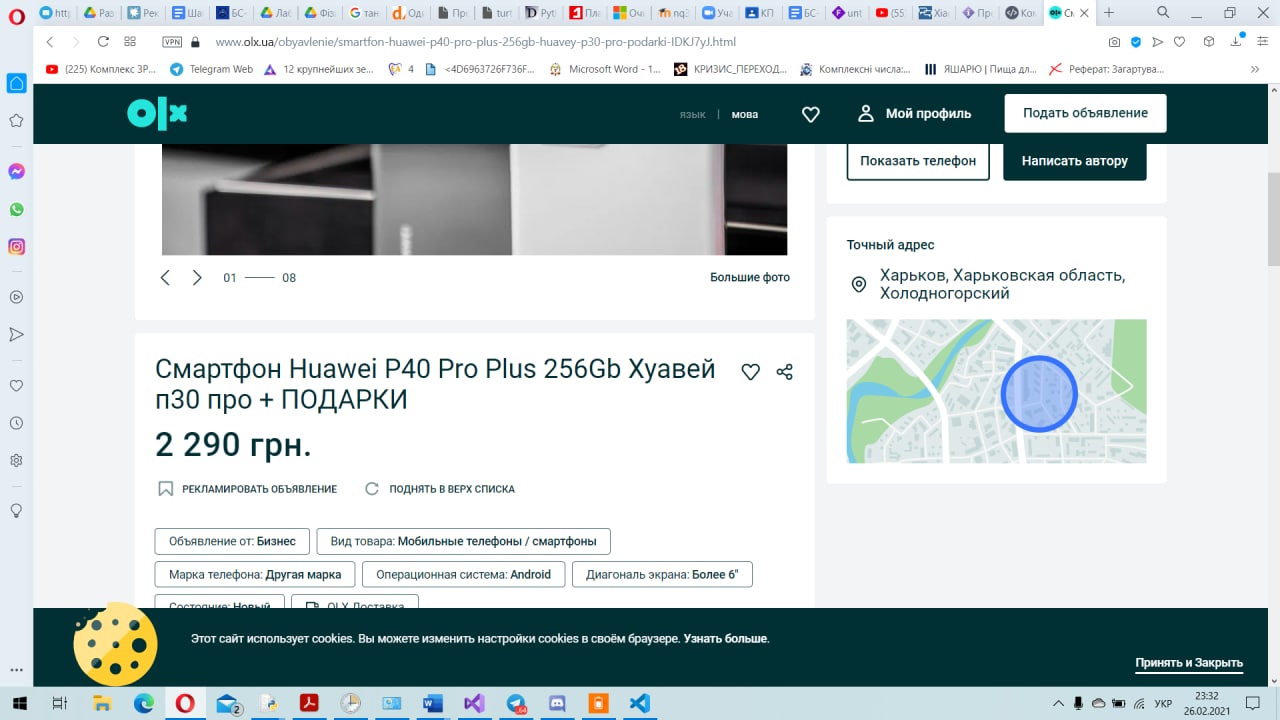
Task: Add page to bookmarks heart in address bar
Action: tap(1180, 42)
